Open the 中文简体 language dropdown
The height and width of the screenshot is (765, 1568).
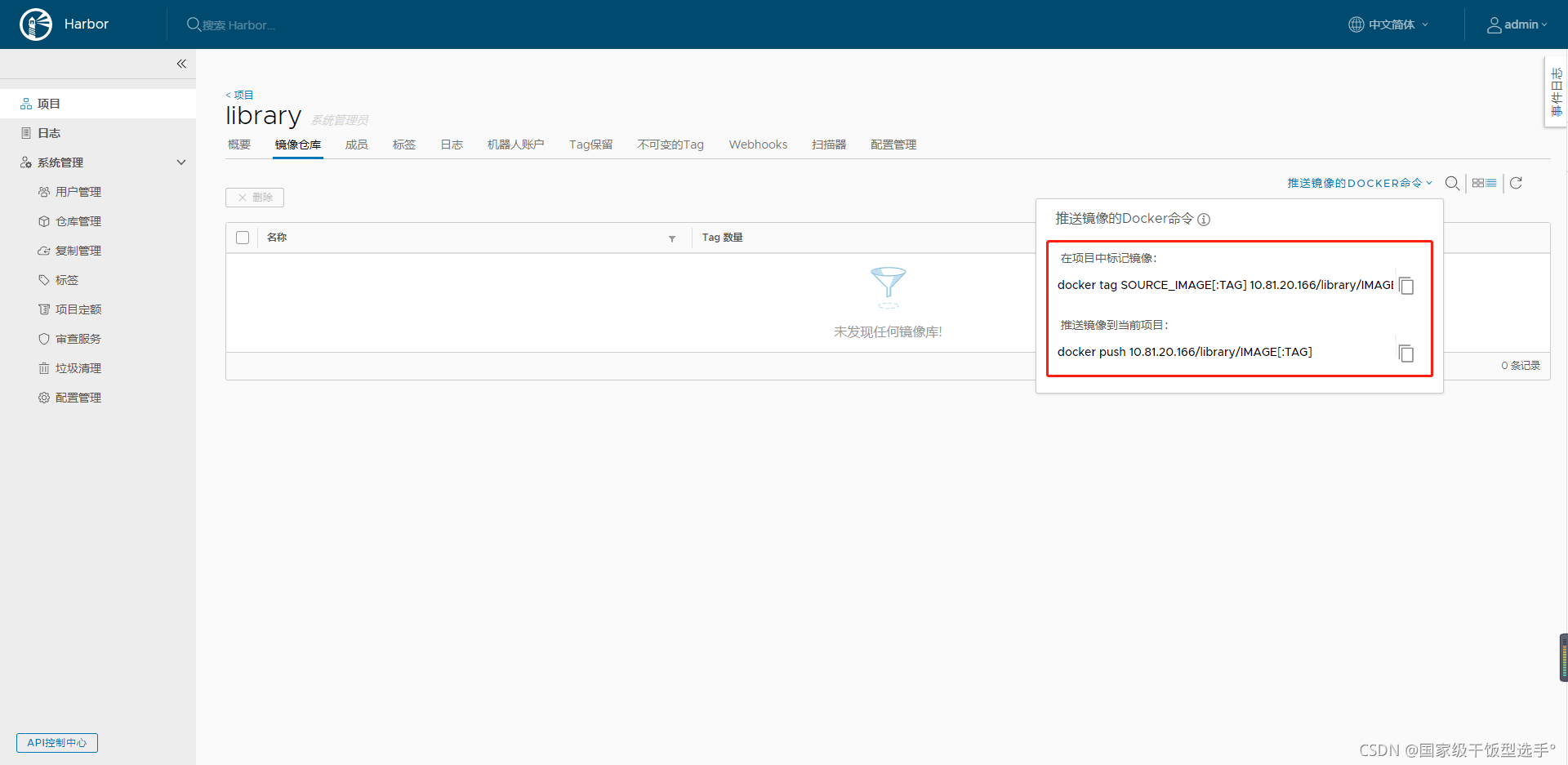1388,24
